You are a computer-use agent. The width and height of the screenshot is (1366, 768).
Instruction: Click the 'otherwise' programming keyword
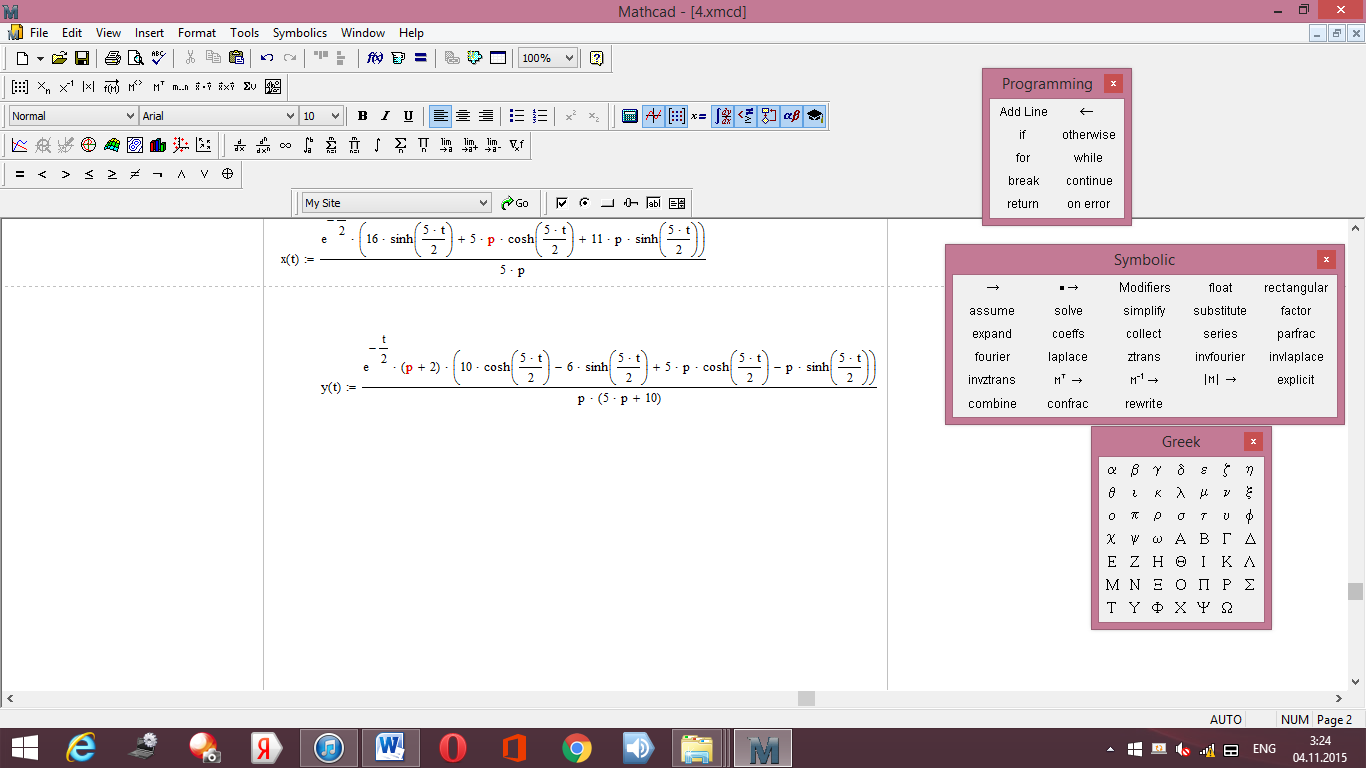[1088, 135]
